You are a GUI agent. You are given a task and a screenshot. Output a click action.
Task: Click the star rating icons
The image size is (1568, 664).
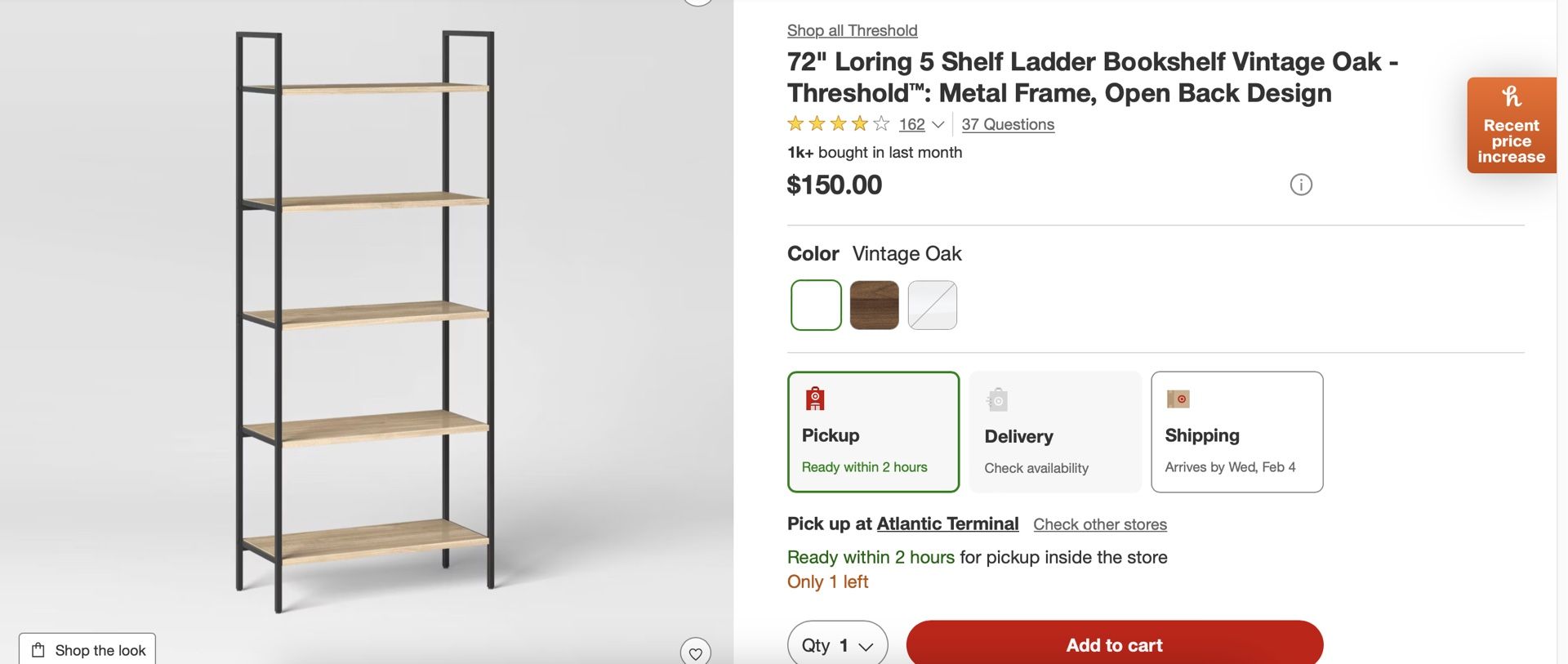point(838,124)
